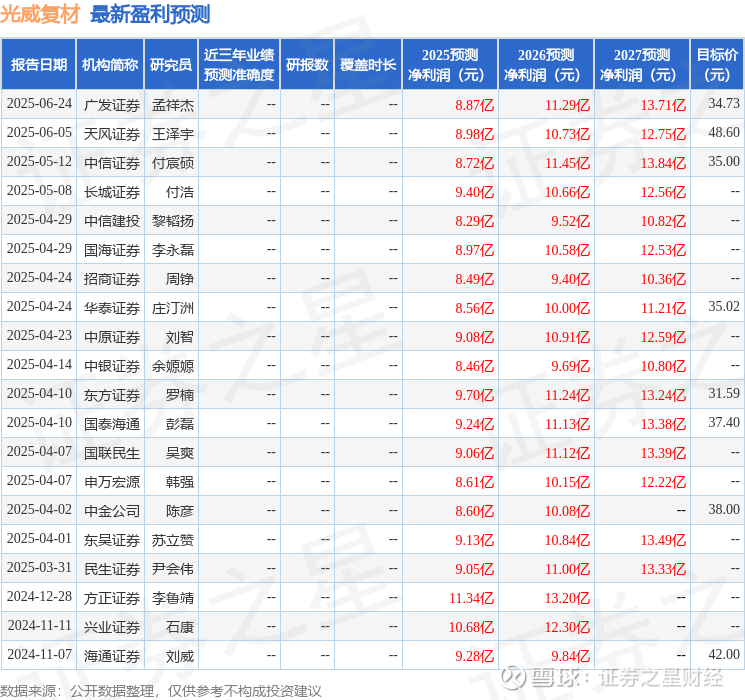This screenshot has width=745, height=700.
Task: Click the 覆盖时长 column header
Action: (368, 65)
